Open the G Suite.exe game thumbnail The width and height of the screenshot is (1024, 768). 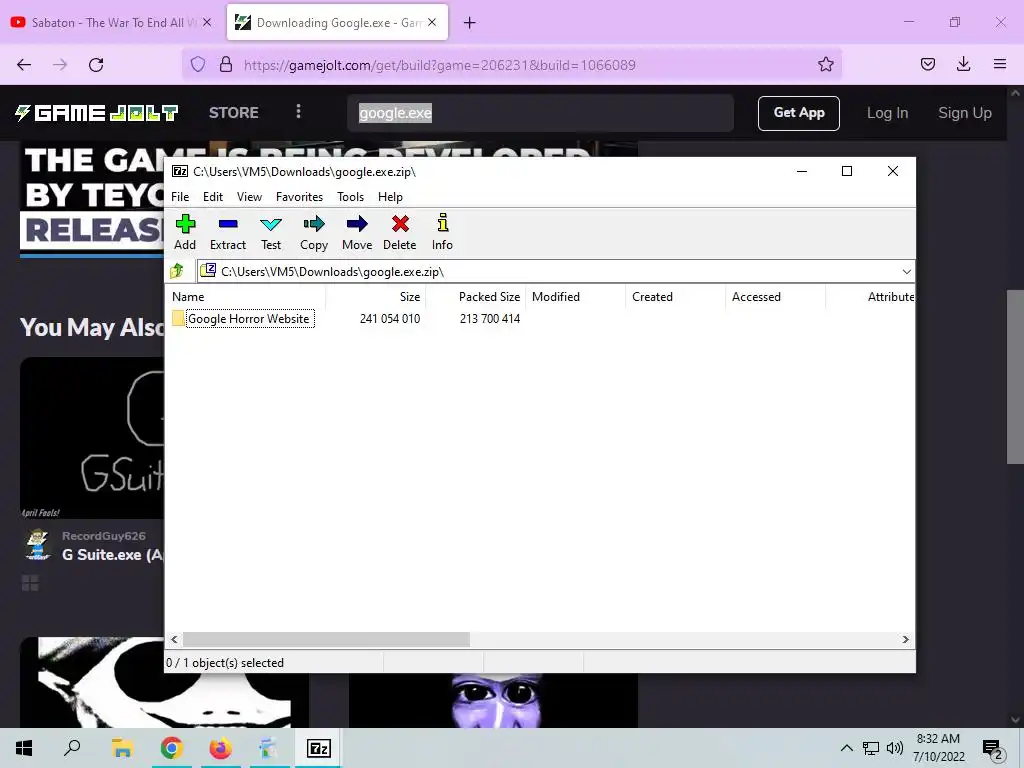(x=91, y=438)
